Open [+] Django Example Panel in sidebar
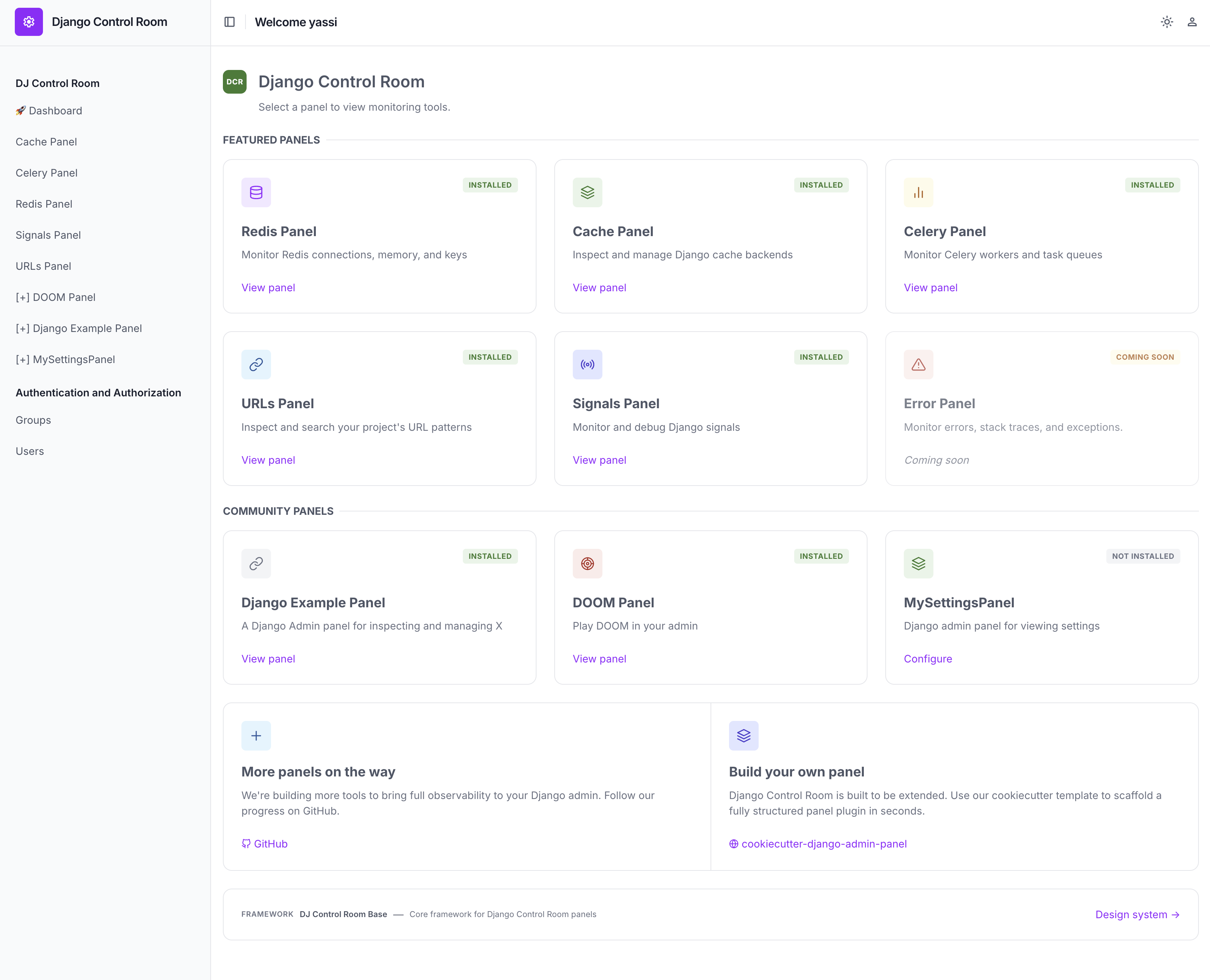This screenshot has height=980, width=1210. [x=79, y=328]
